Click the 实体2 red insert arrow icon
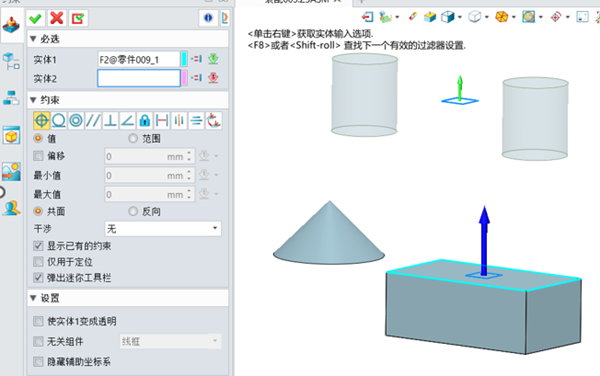The image size is (600, 376). (213, 78)
